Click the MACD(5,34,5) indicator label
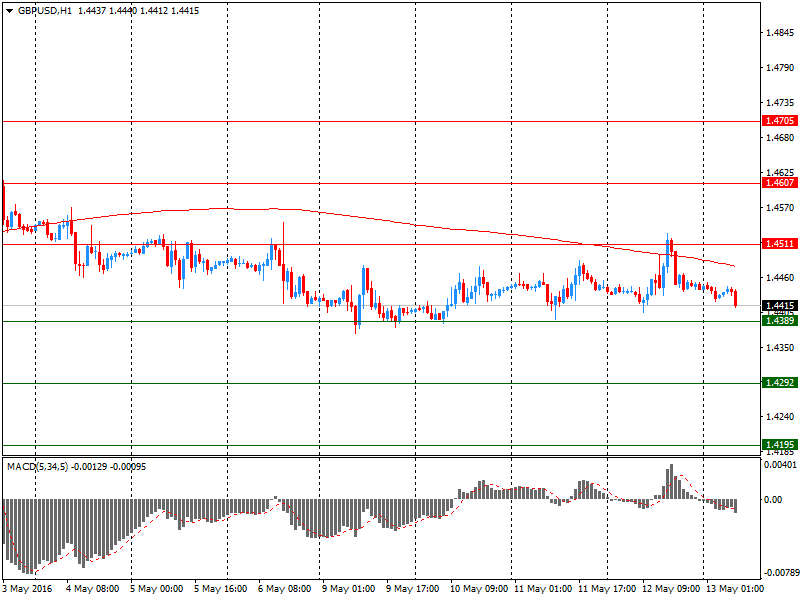The image size is (800, 600). tap(37, 467)
